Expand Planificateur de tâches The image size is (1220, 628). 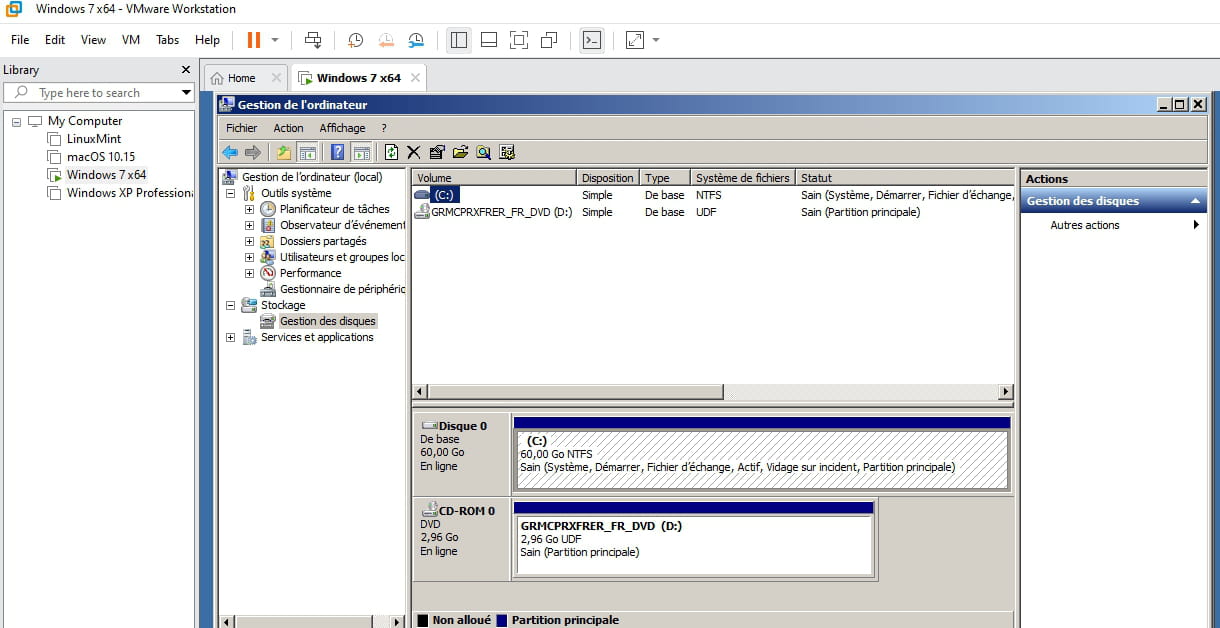[x=249, y=209]
